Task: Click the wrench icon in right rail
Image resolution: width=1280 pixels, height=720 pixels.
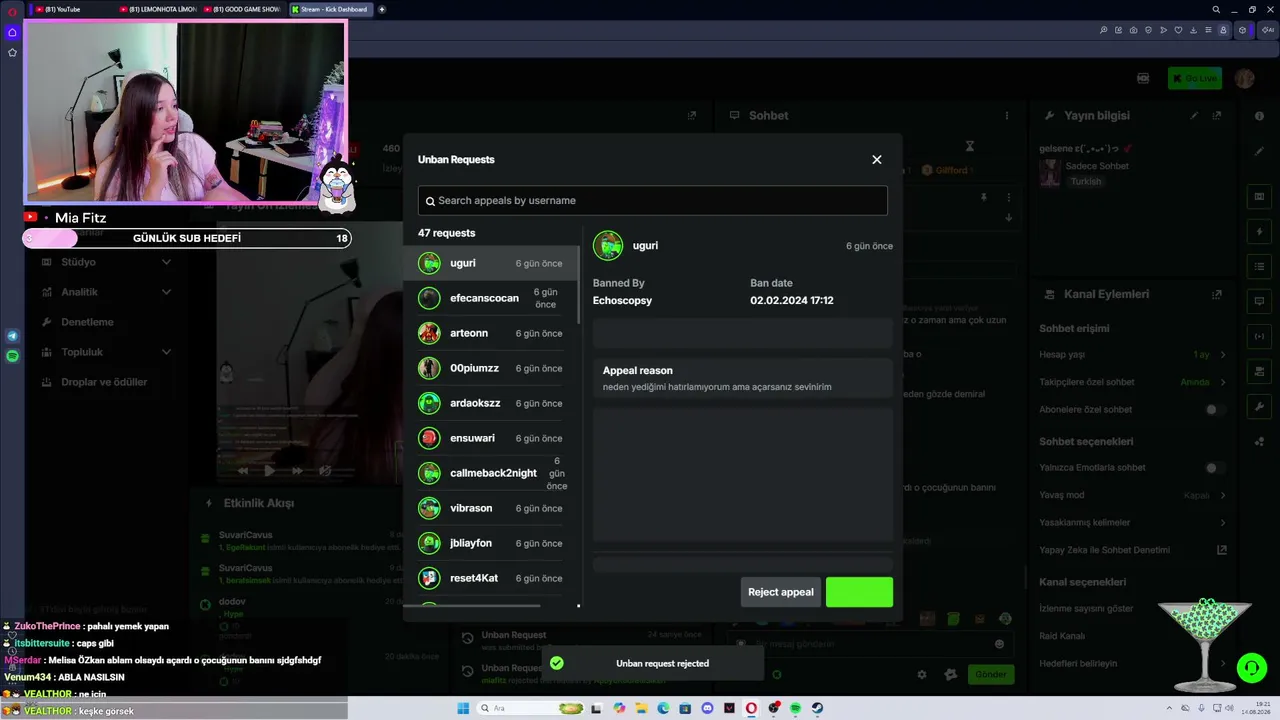Action: [1259, 407]
